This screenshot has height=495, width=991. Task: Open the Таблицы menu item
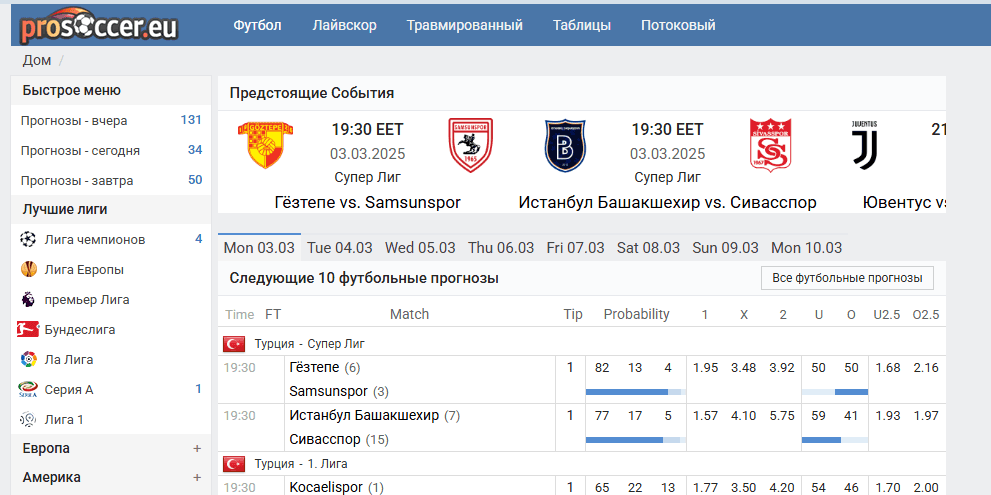click(582, 25)
